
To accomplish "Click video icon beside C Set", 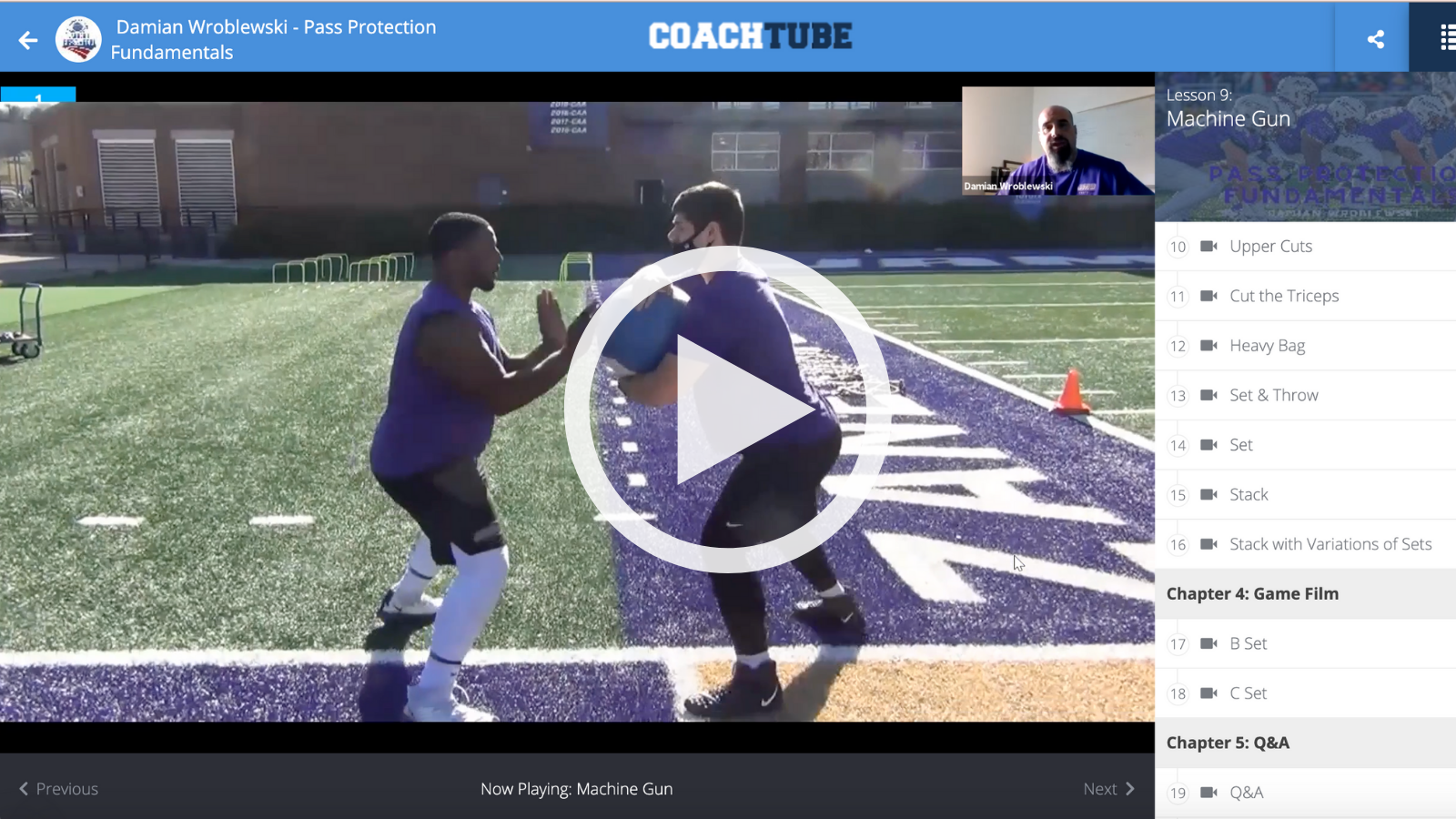I will click(1208, 693).
